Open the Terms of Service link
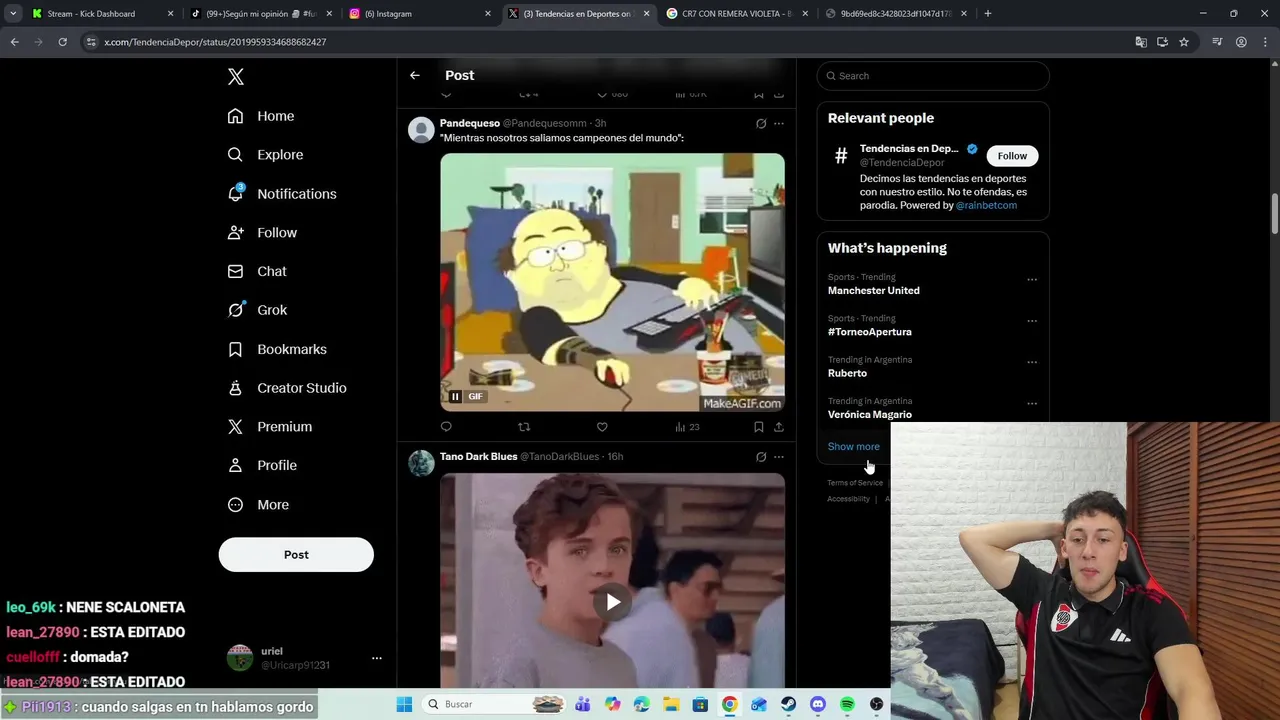Screen dimensions: 1280x720 855,483
